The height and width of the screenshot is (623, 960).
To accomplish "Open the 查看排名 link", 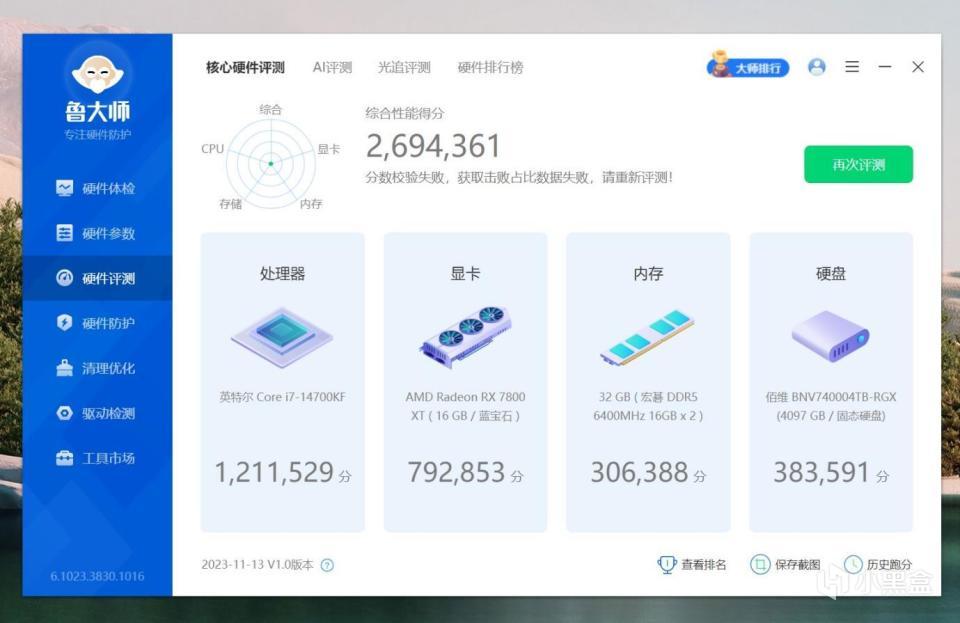I will (703, 564).
